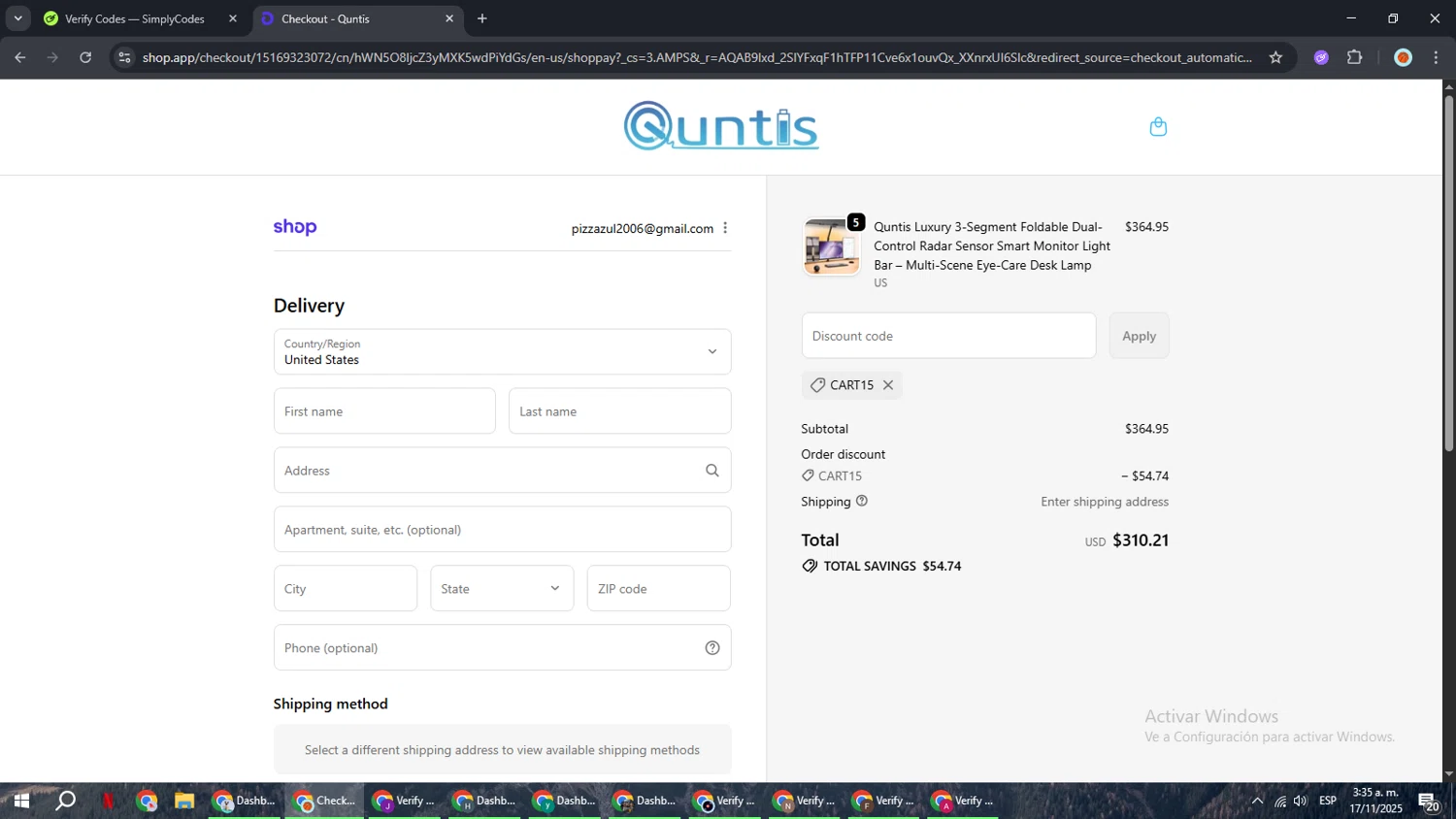This screenshot has width=1456, height=819.
Task: Open the tab search dropdown arrow
Action: tap(17, 18)
